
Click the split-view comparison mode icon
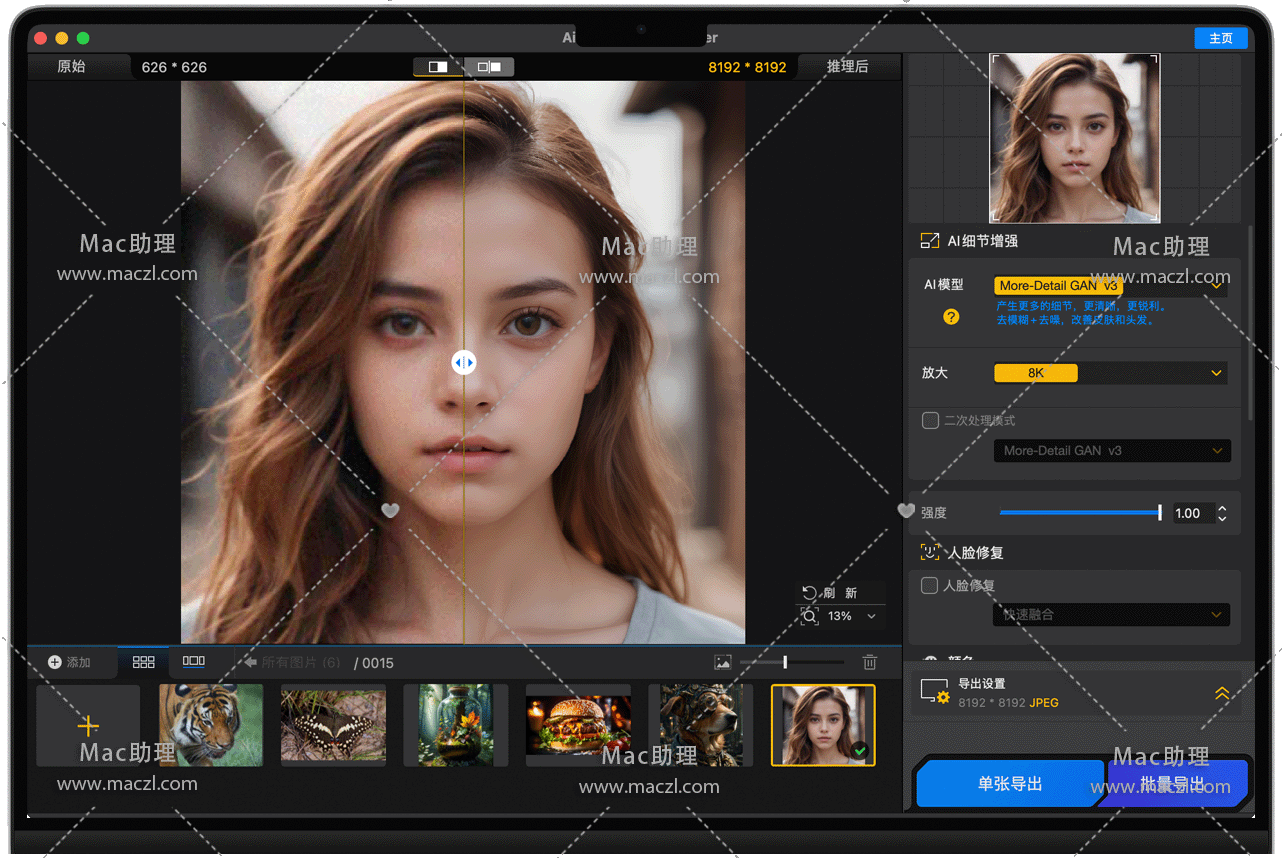438,67
